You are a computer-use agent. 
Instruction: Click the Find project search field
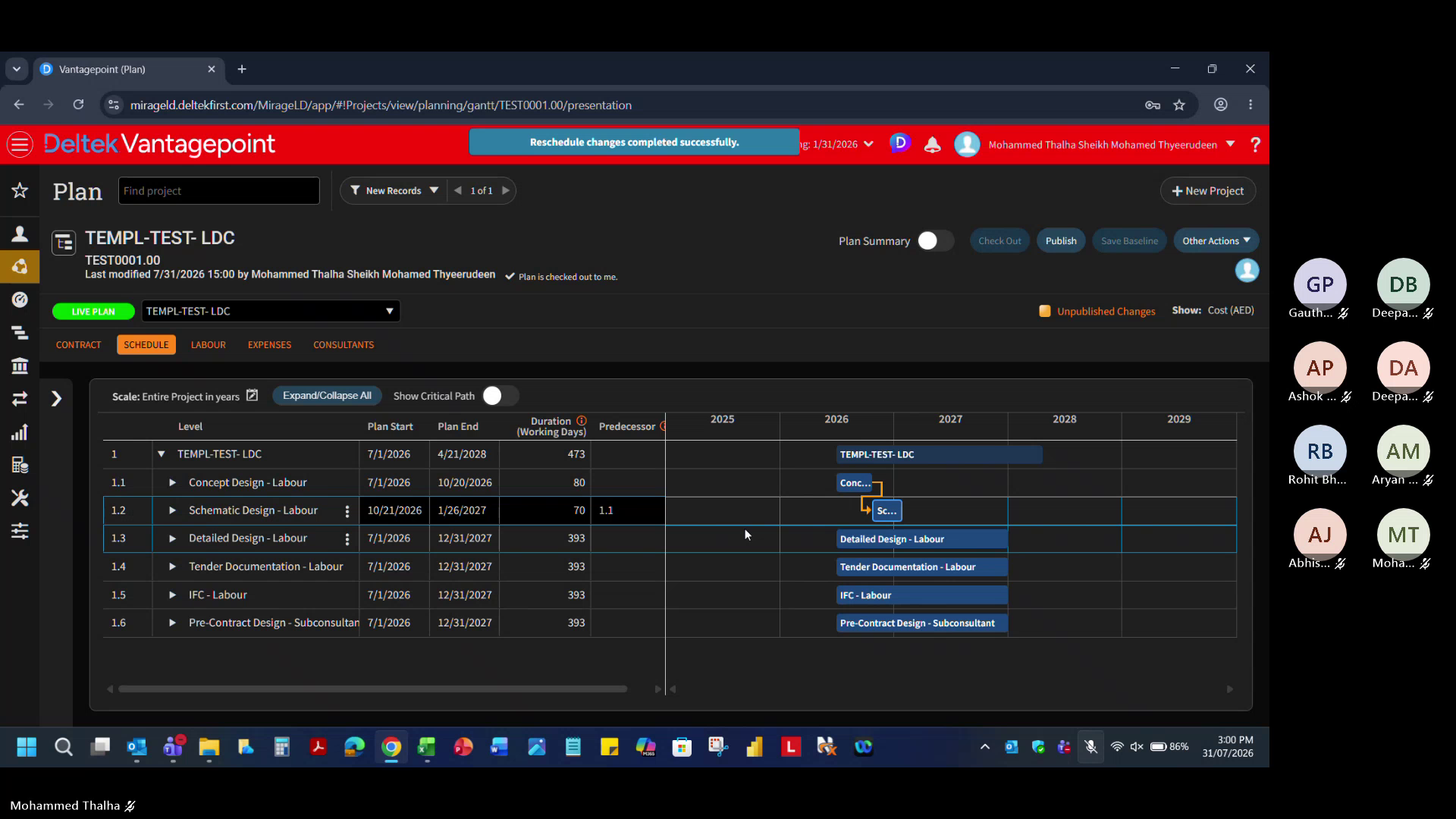(x=219, y=191)
